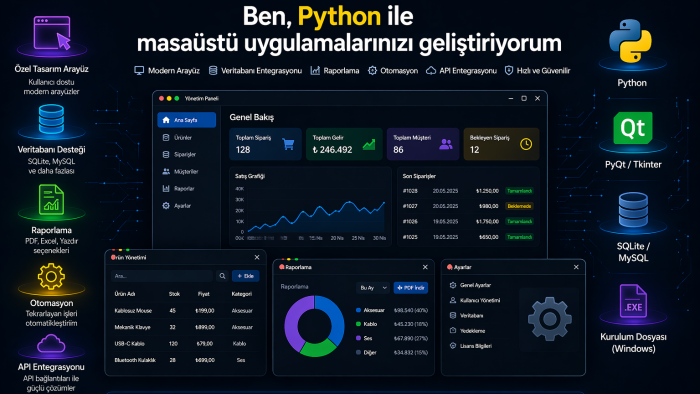
Task: Click the API Entegrasyonu cloud icon
Action: pos(51,344)
